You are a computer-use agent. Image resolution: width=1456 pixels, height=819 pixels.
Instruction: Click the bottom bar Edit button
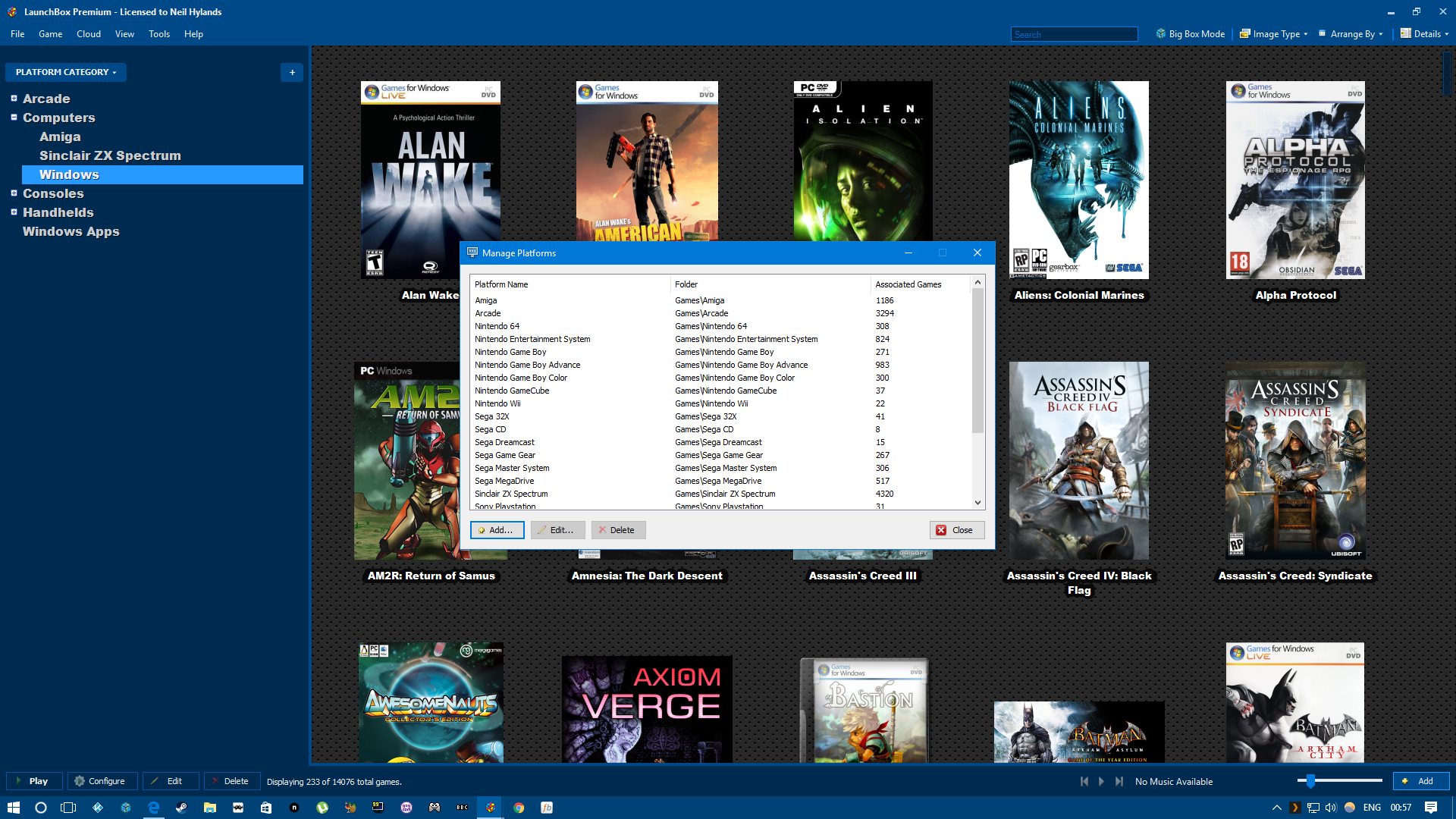point(171,781)
